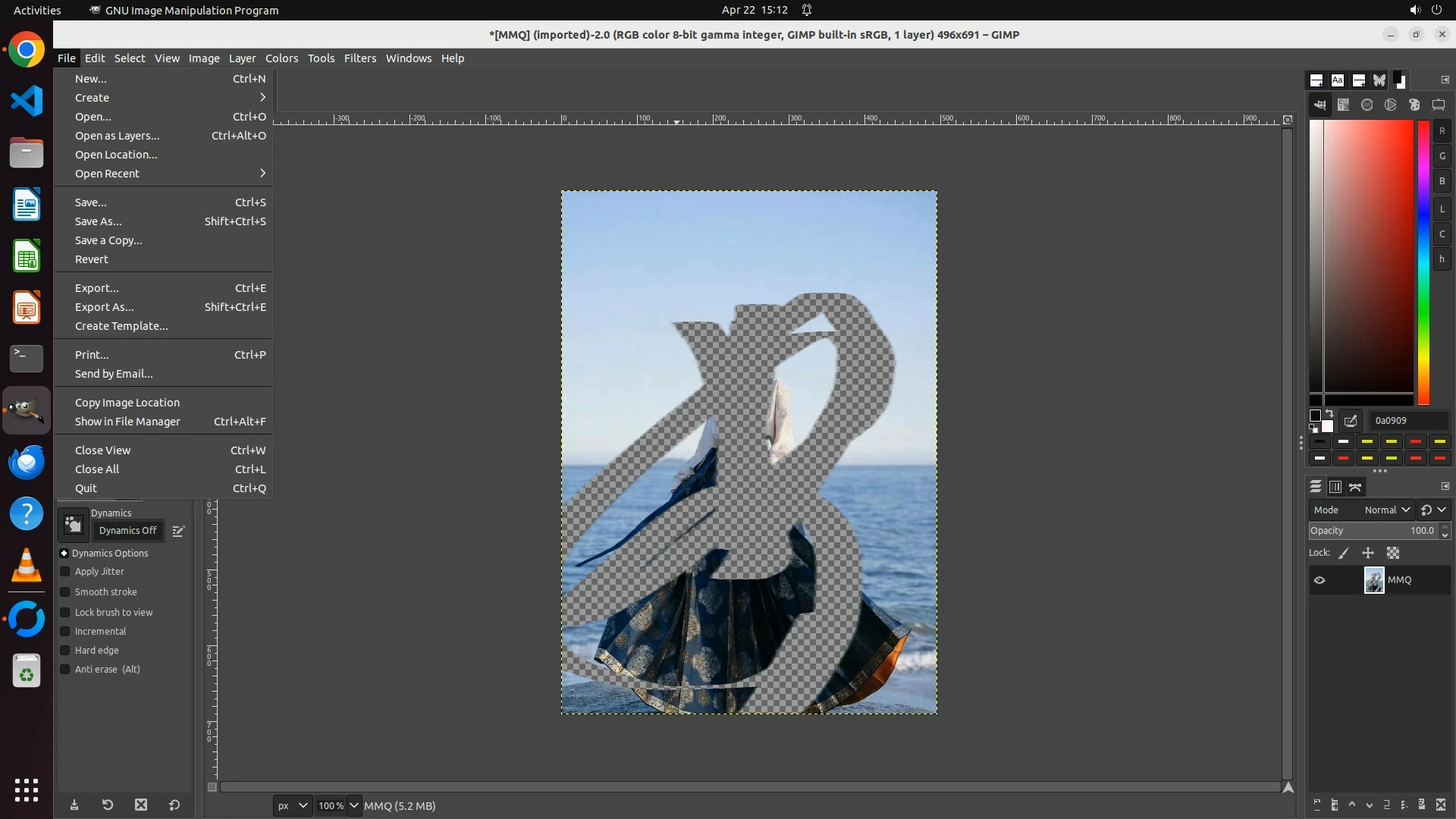Click the rainbow hue slider strip
The width and height of the screenshot is (1456, 819).
coord(1423,262)
